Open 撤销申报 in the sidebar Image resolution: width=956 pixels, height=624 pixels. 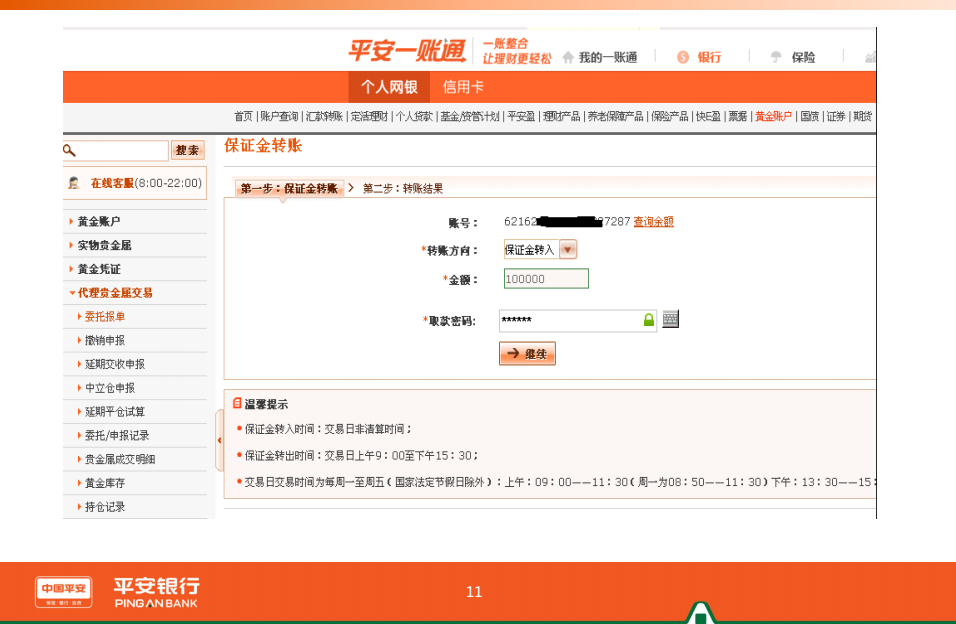(x=105, y=340)
